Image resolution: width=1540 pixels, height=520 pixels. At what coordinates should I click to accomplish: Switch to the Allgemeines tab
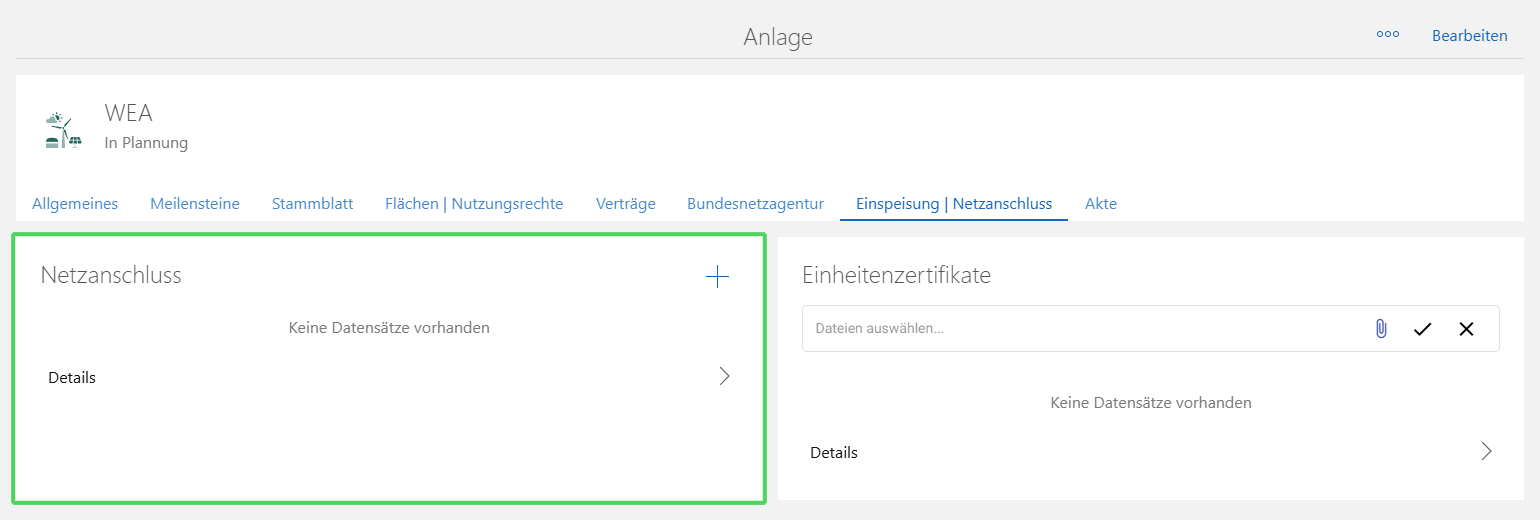click(75, 203)
